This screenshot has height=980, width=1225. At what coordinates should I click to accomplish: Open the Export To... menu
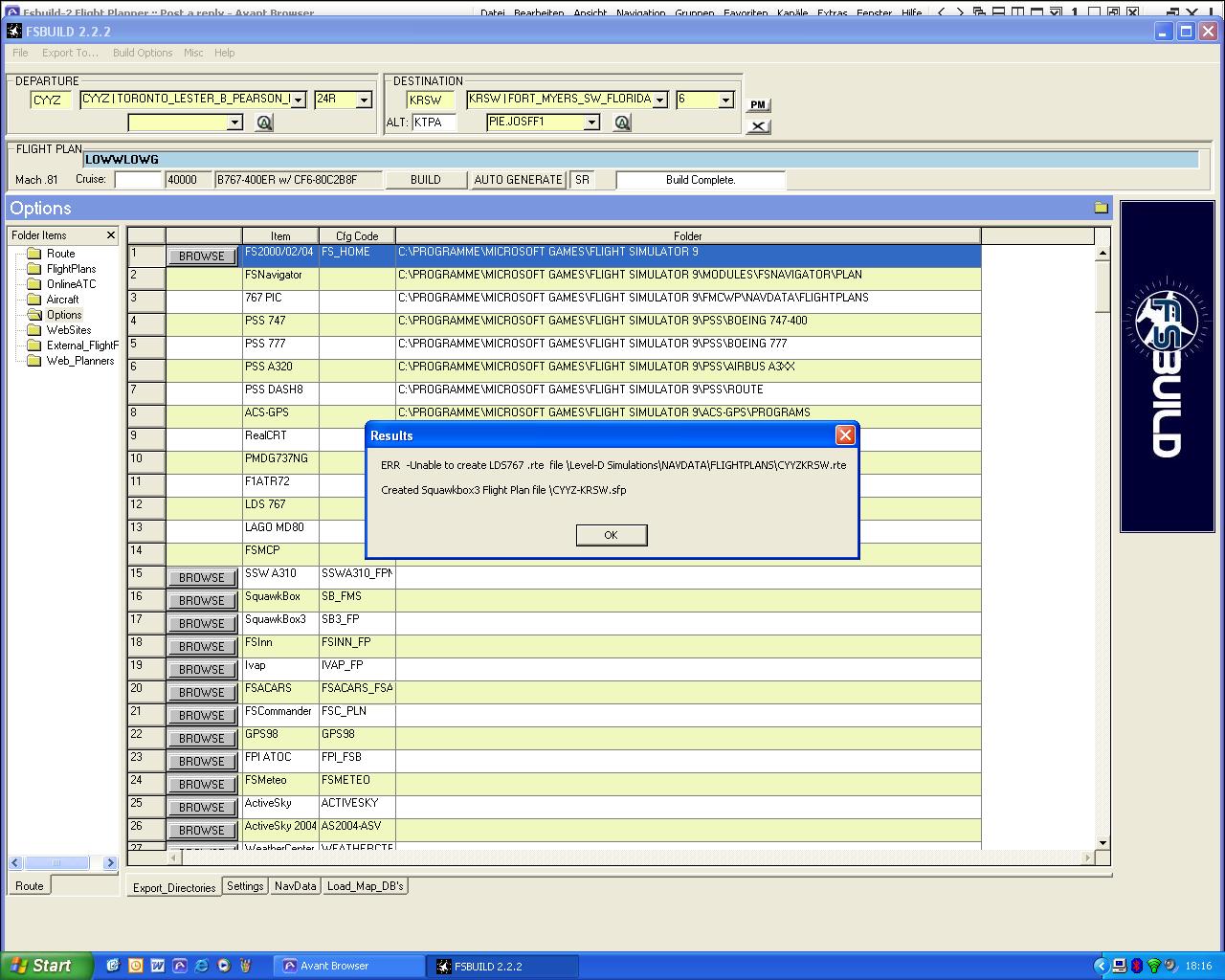(x=70, y=53)
